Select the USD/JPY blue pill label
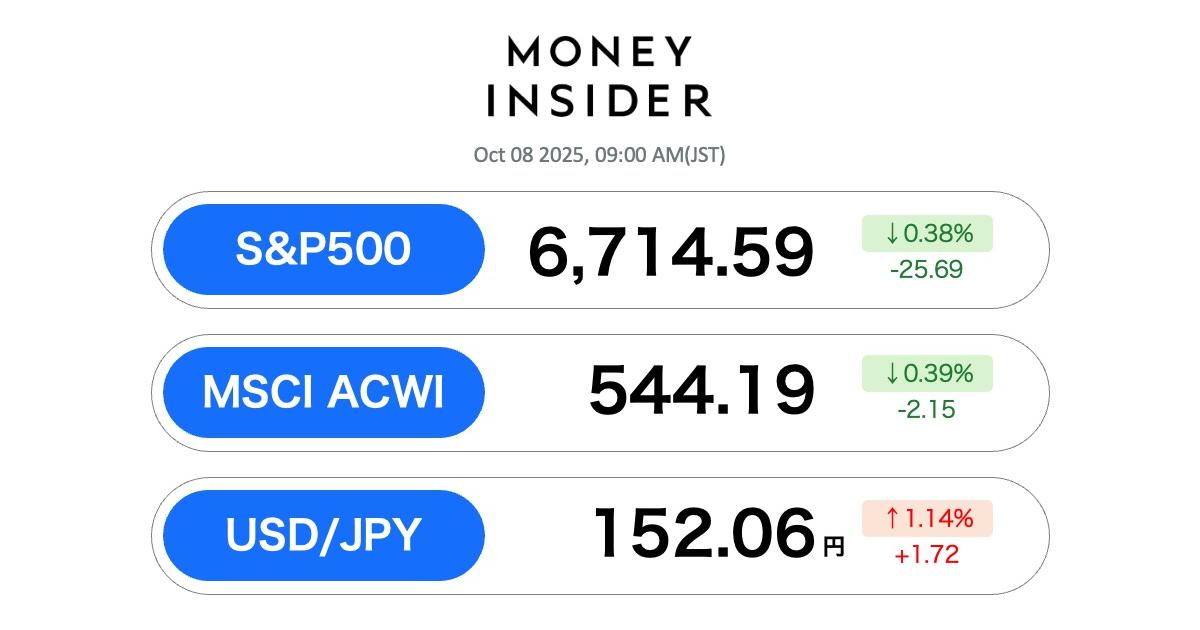This screenshot has width=1200, height=630. [323, 535]
